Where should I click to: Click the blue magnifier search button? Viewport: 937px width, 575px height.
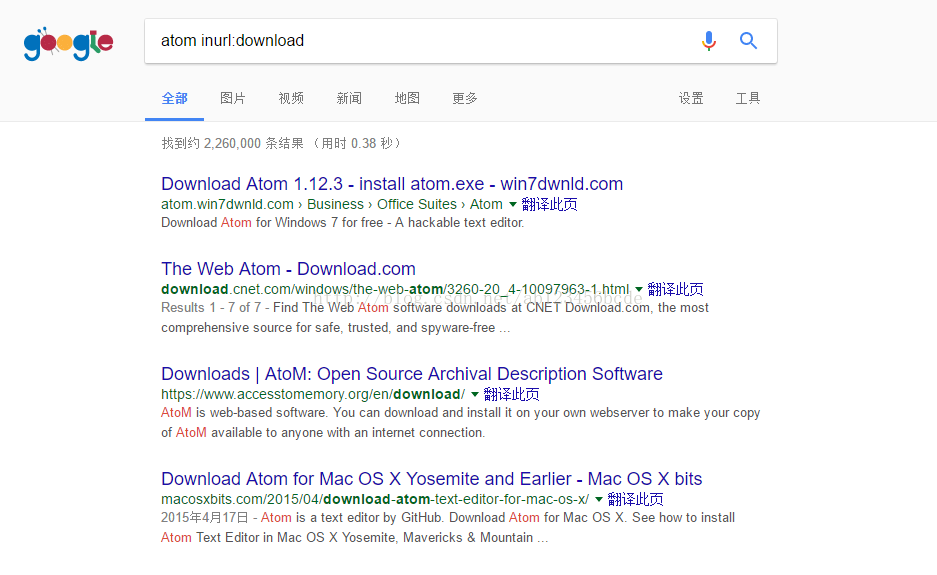(748, 41)
